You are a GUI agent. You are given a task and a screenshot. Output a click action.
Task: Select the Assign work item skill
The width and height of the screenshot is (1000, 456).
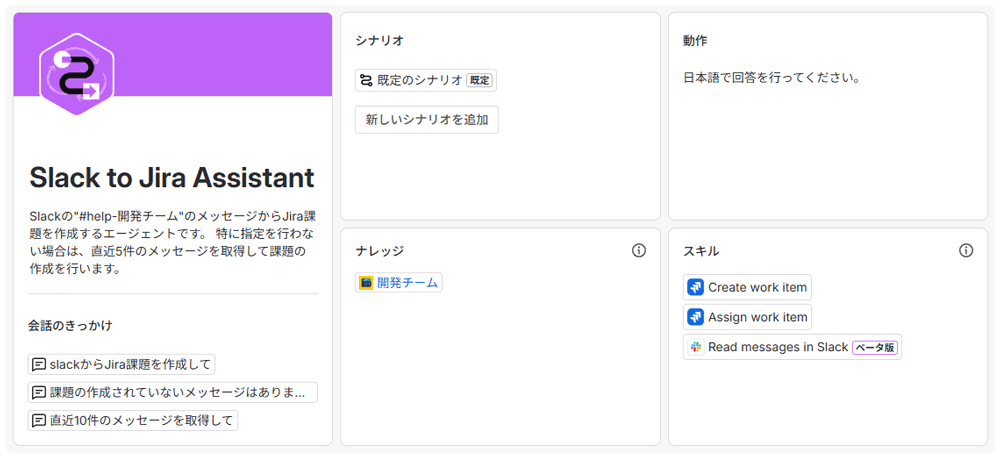[x=747, y=317]
